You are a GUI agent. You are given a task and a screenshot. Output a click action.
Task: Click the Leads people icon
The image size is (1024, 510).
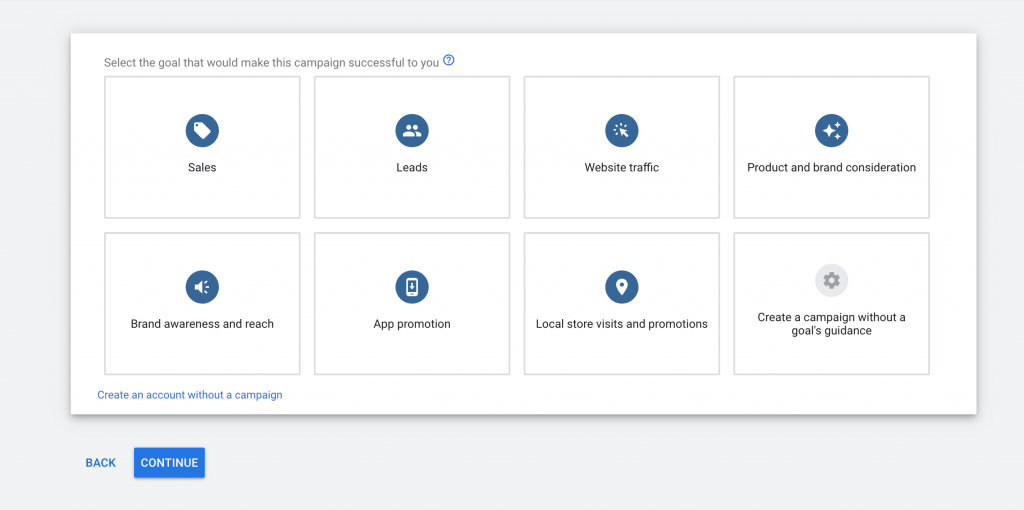[x=412, y=130]
